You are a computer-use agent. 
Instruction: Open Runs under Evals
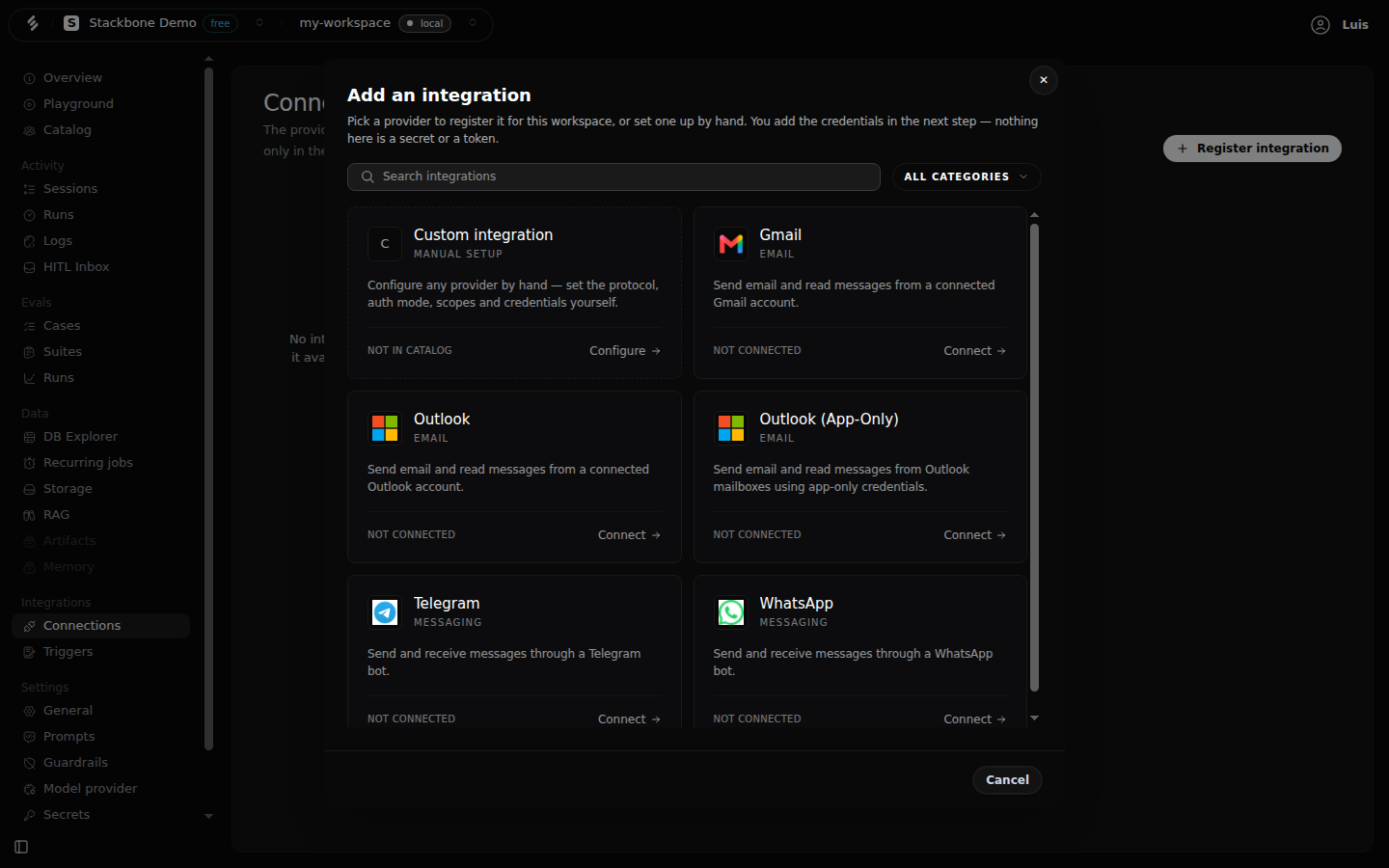tap(101, 378)
